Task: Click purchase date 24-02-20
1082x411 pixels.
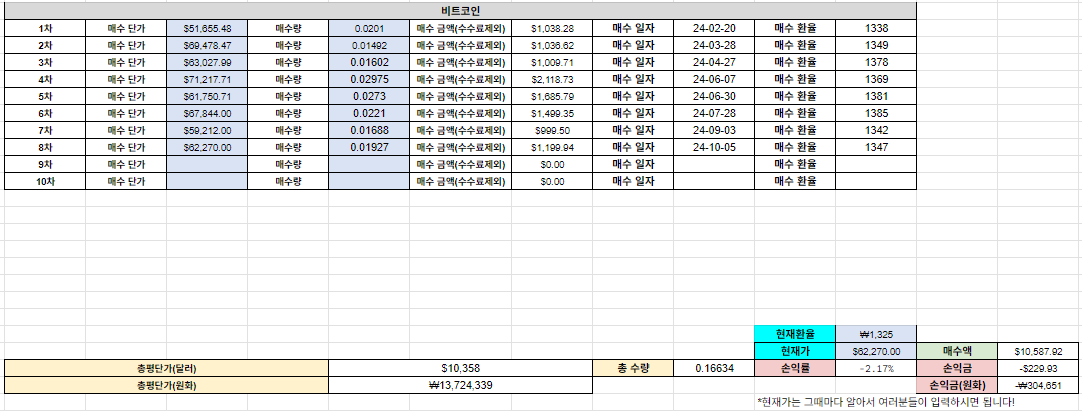Action: [714, 28]
